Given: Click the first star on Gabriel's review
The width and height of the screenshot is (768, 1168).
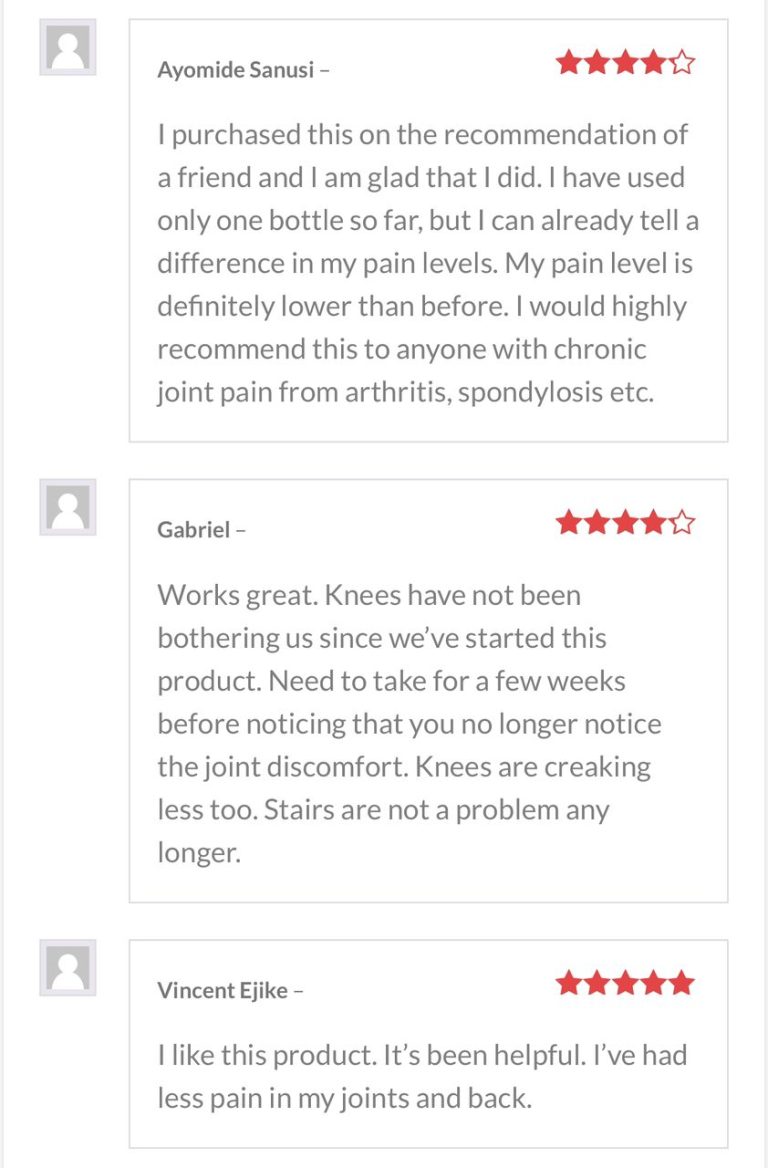Looking at the screenshot, I should coord(569,523).
